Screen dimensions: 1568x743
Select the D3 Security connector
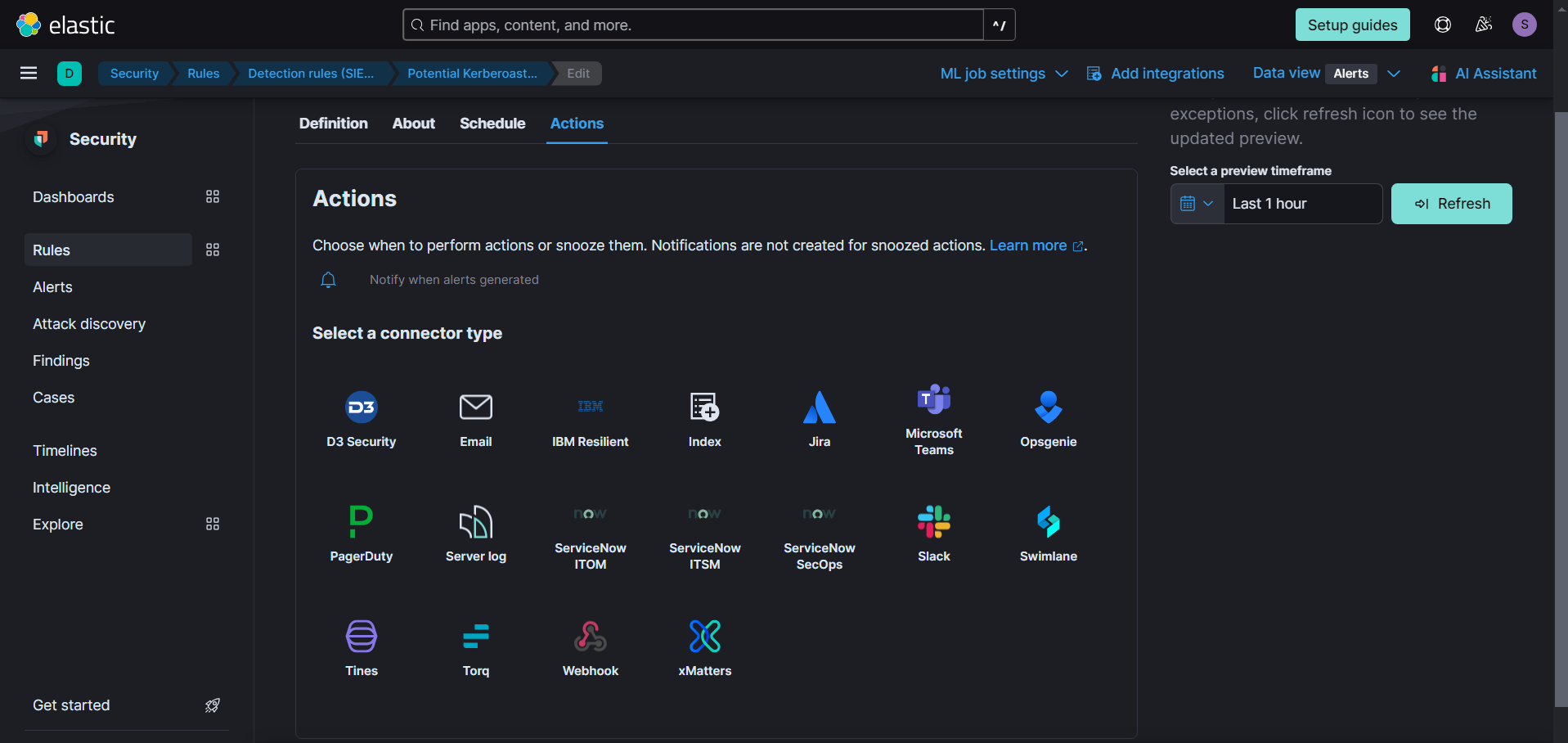[362, 419]
